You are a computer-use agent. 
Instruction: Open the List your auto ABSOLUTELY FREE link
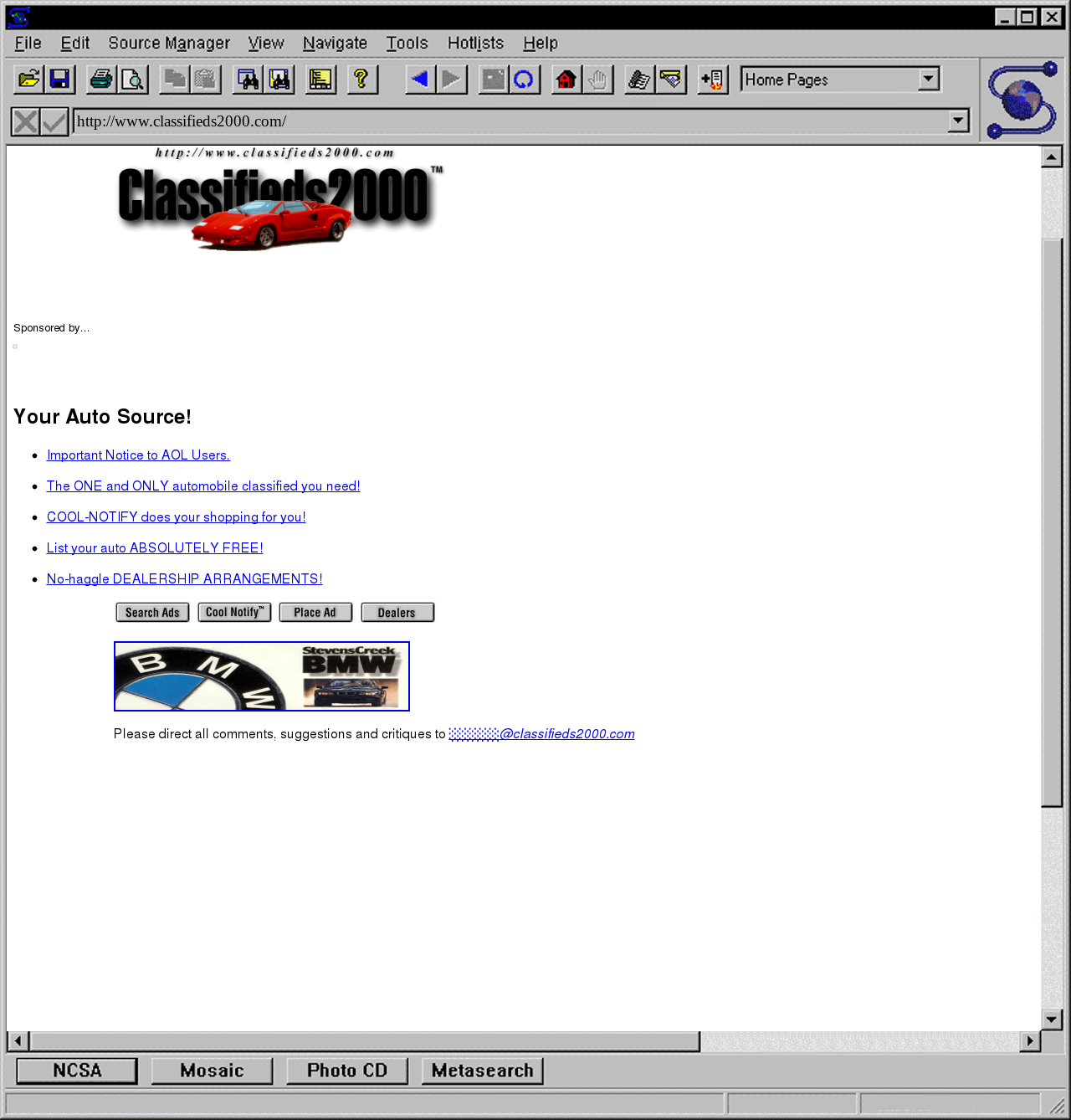point(155,548)
